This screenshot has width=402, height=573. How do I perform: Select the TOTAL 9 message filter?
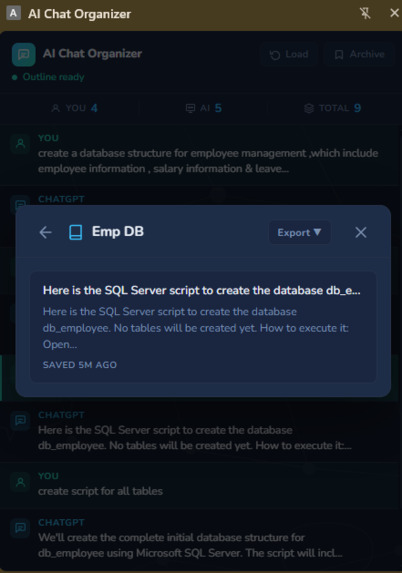333,108
